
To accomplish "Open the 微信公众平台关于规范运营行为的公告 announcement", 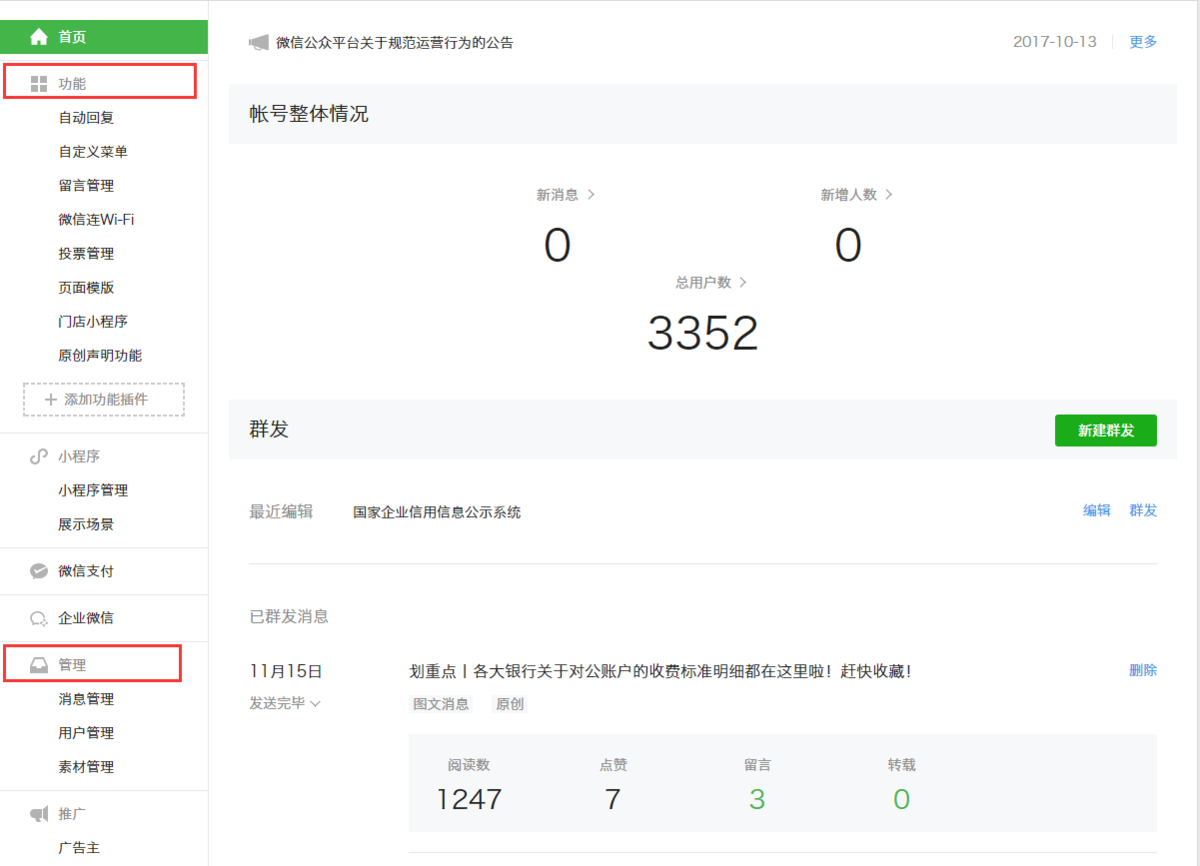I will [x=395, y=43].
